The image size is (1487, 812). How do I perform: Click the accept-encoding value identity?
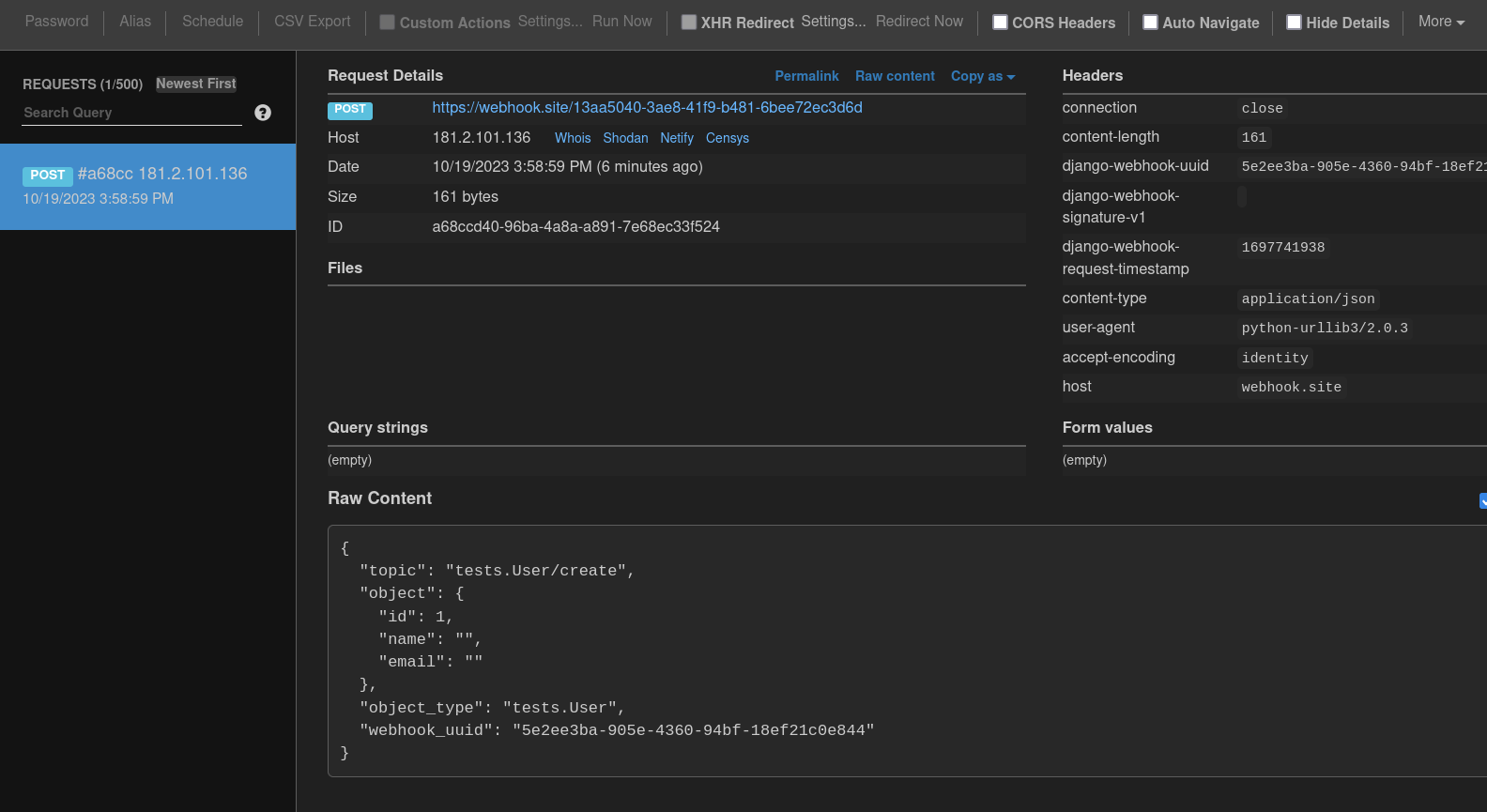(1275, 359)
